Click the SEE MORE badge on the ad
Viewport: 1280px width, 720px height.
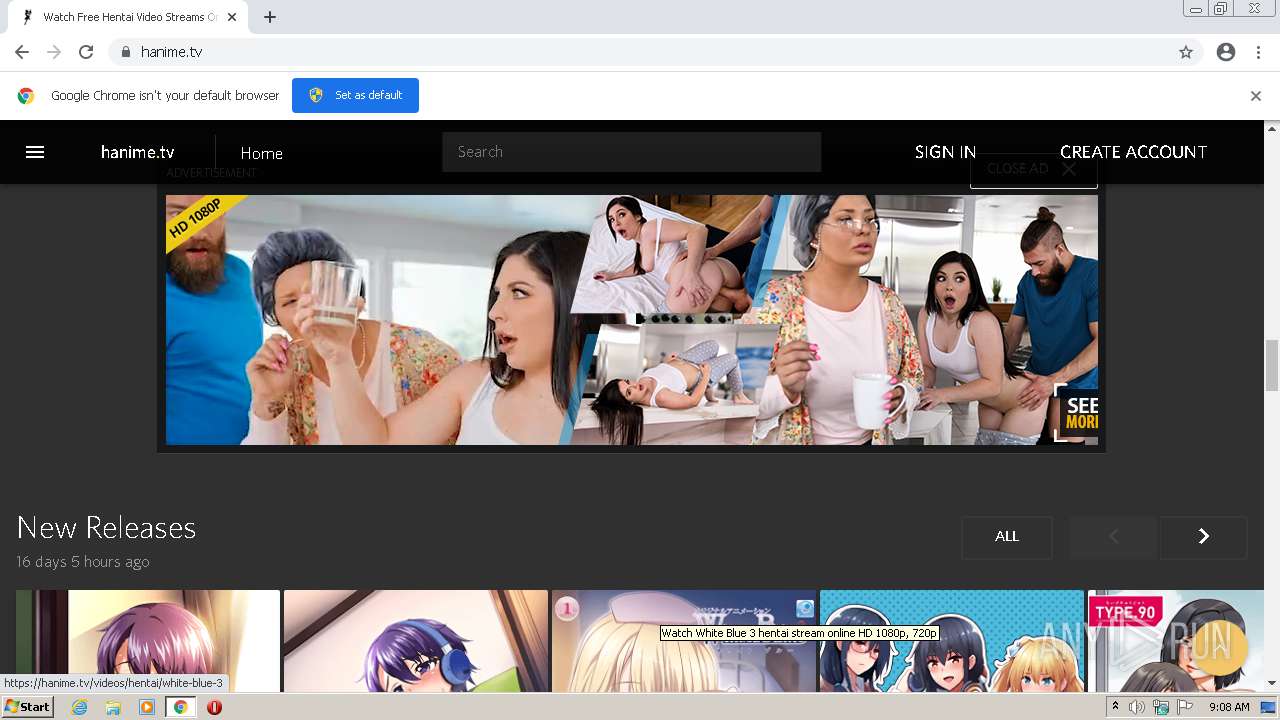pyautogui.click(x=1078, y=413)
